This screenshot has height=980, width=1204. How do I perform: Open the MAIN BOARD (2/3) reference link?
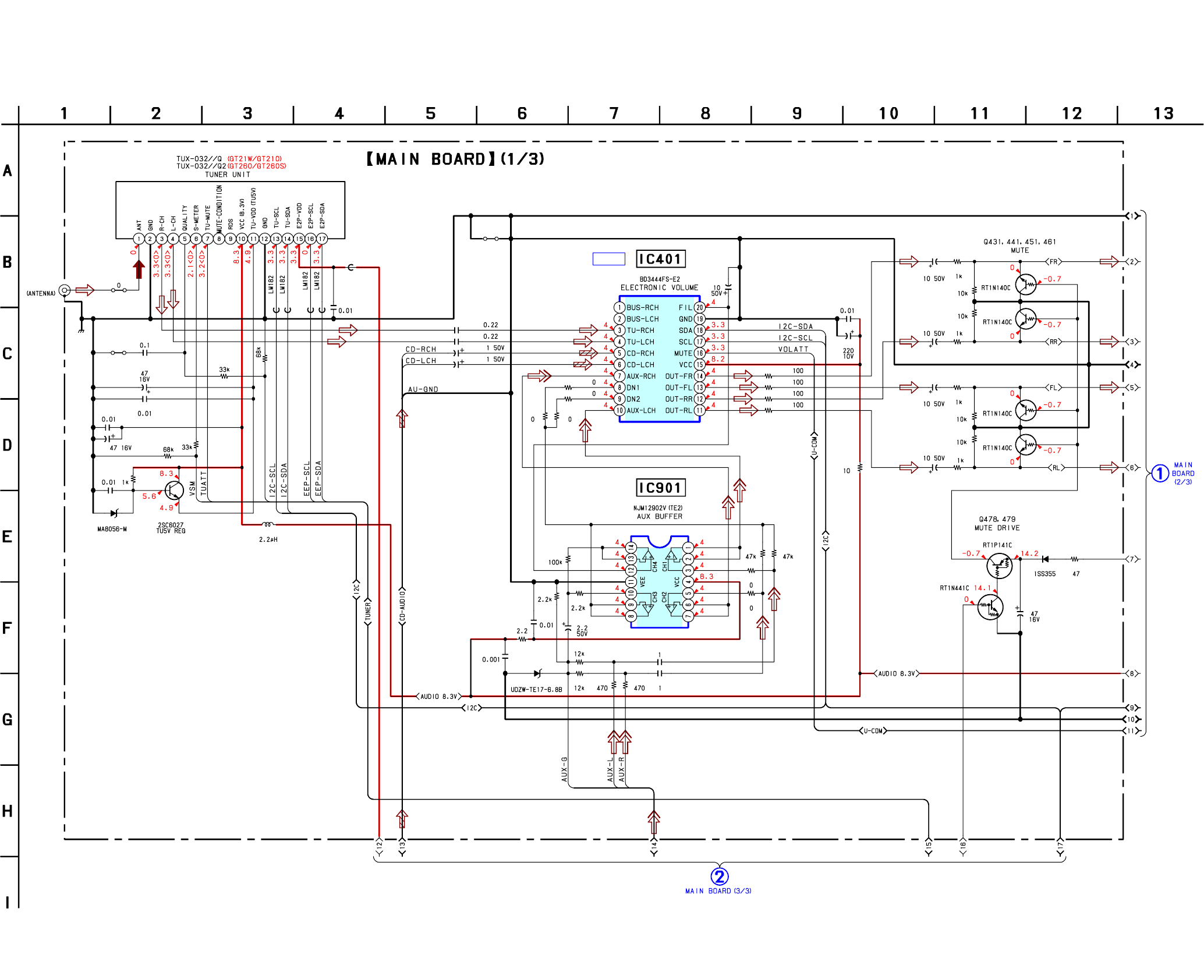point(1183,473)
